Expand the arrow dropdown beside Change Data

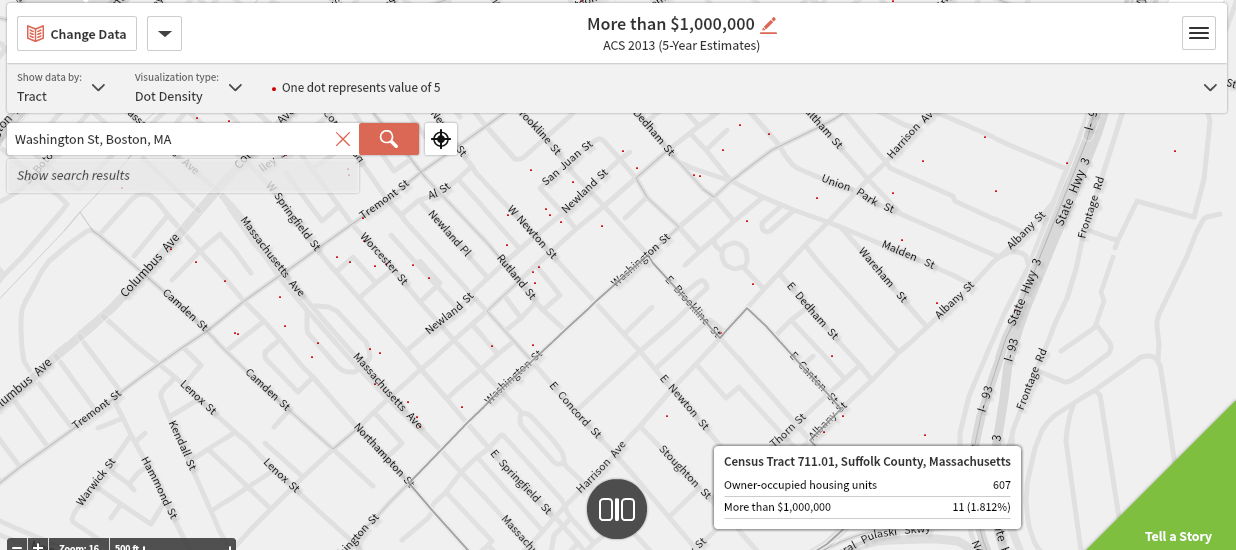coord(164,34)
